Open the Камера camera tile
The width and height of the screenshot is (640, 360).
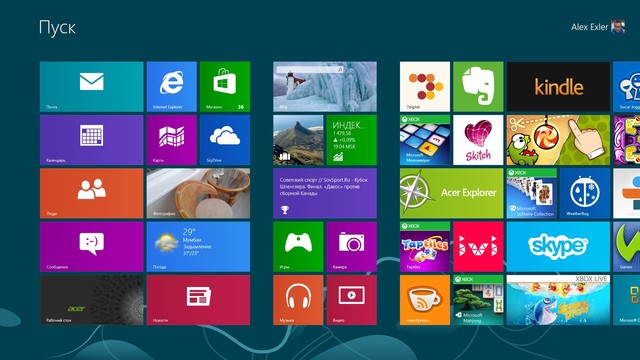(351, 247)
